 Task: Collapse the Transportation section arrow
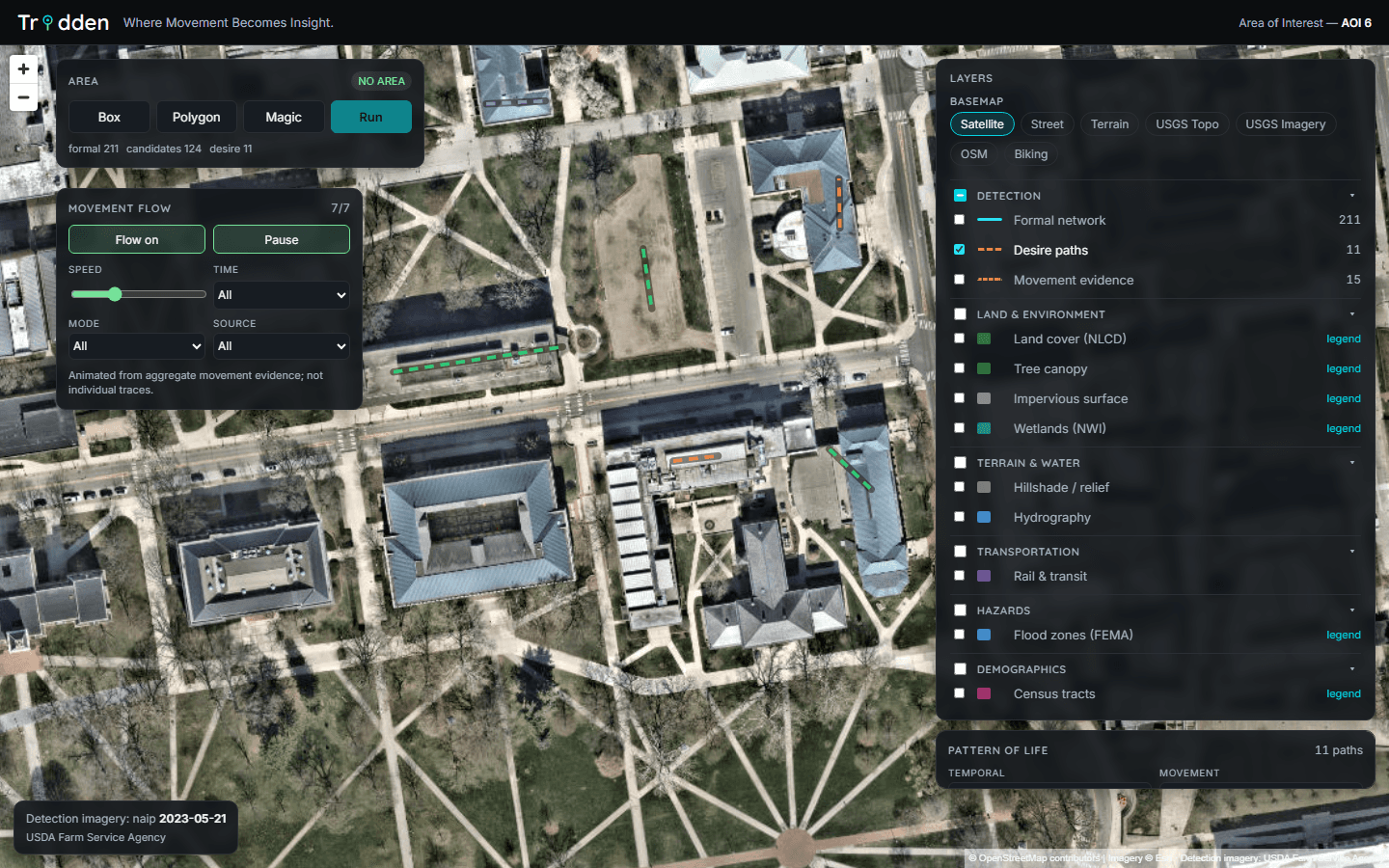point(1352,552)
